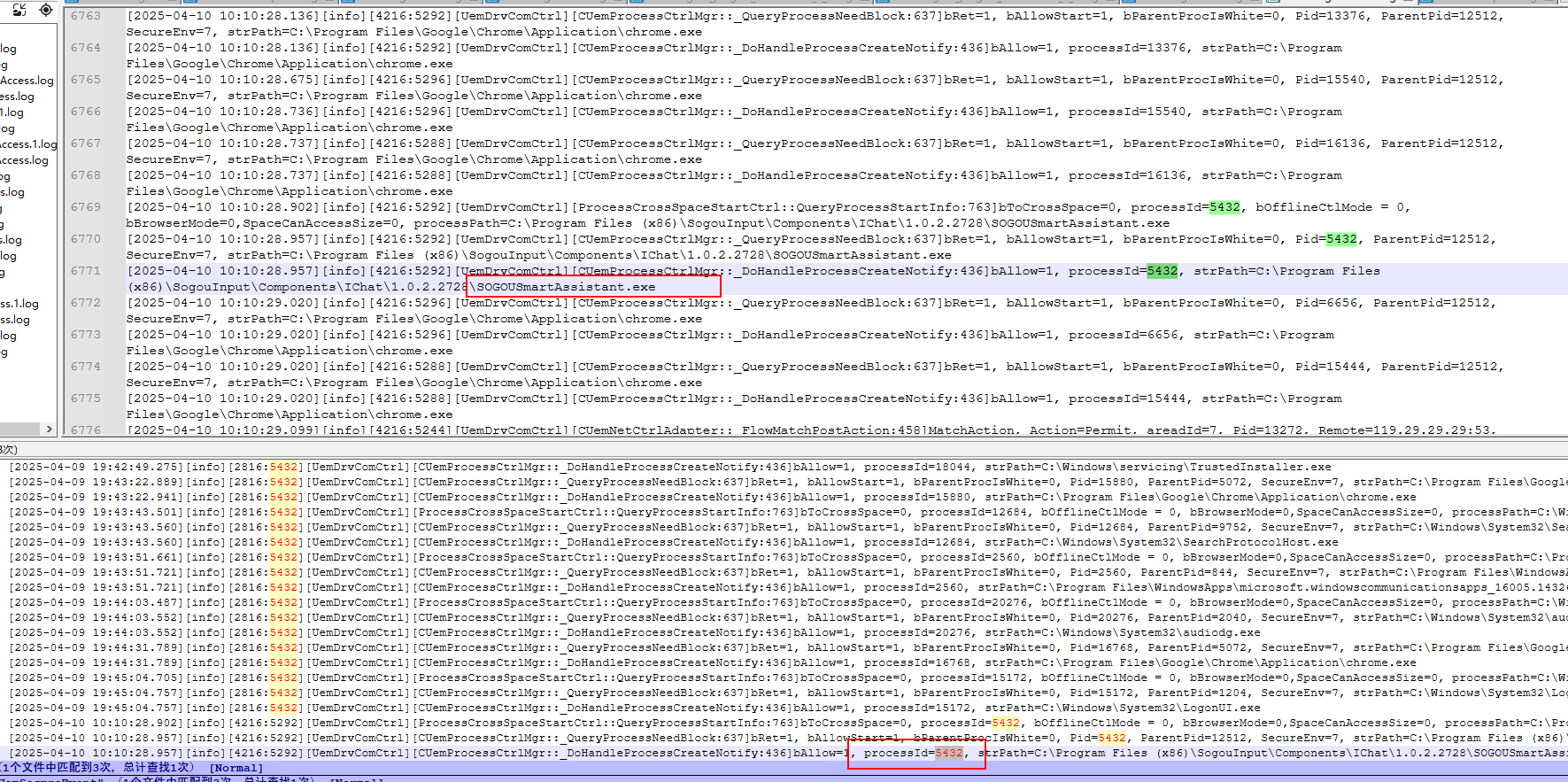Click the file panel's right scroll arrow
Image resolution: width=1568 pixels, height=782 pixels.
tap(49, 430)
